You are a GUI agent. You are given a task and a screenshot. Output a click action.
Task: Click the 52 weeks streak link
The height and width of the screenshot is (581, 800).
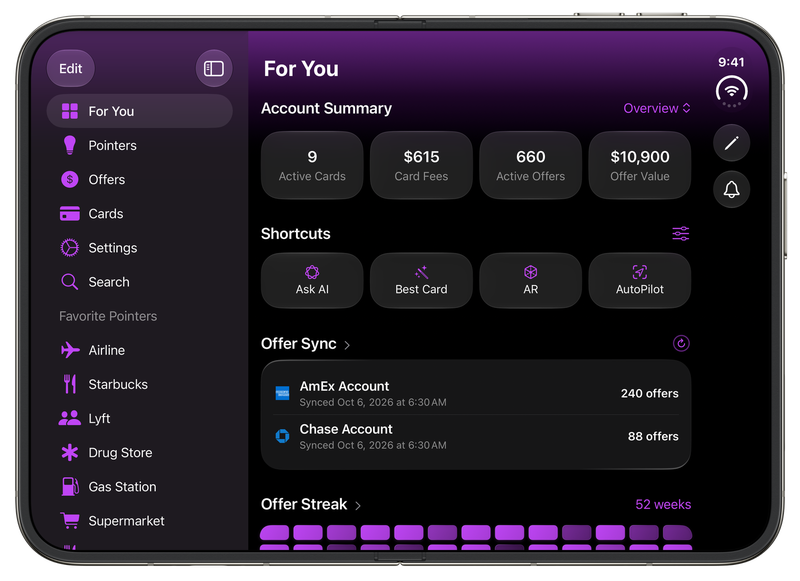point(663,504)
